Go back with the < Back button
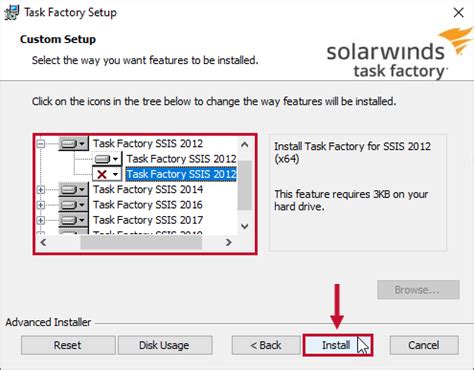Viewport: 474px width, 370px height. pos(266,345)
